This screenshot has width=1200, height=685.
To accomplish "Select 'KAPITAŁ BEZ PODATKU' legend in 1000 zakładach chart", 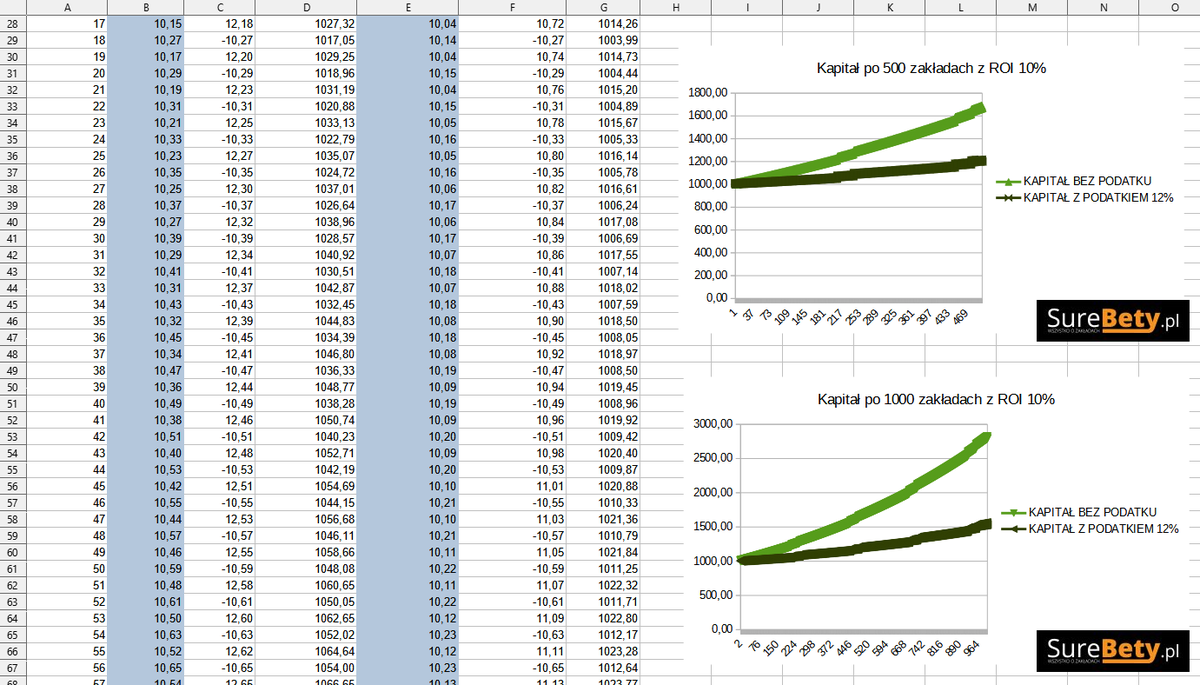I will click(x=1079, y=512).
